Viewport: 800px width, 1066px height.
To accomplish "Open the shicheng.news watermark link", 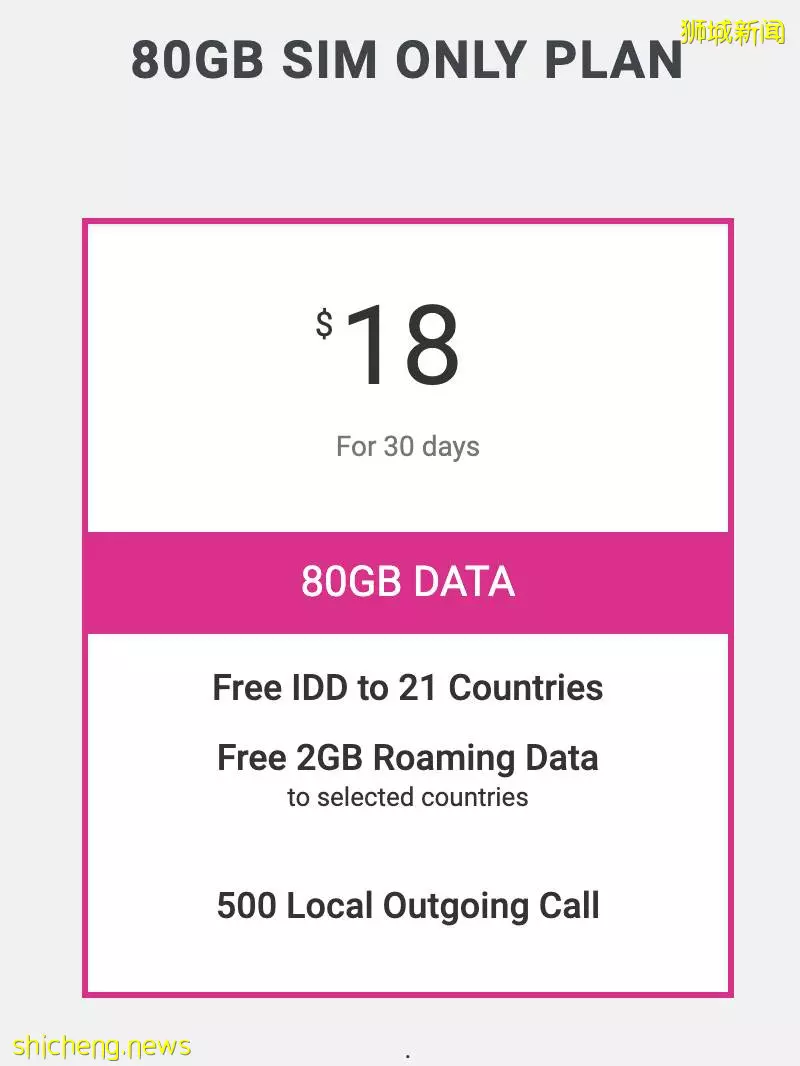I will point(102,1046).
